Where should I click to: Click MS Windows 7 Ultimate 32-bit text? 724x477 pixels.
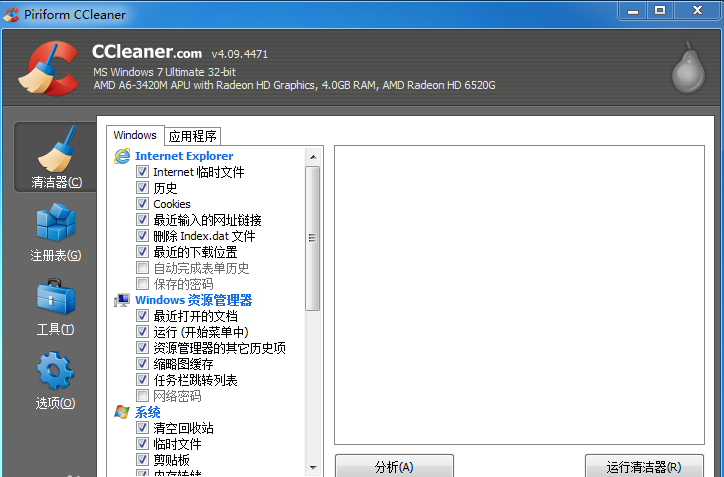pyautogui.click(x=164, y=72)
